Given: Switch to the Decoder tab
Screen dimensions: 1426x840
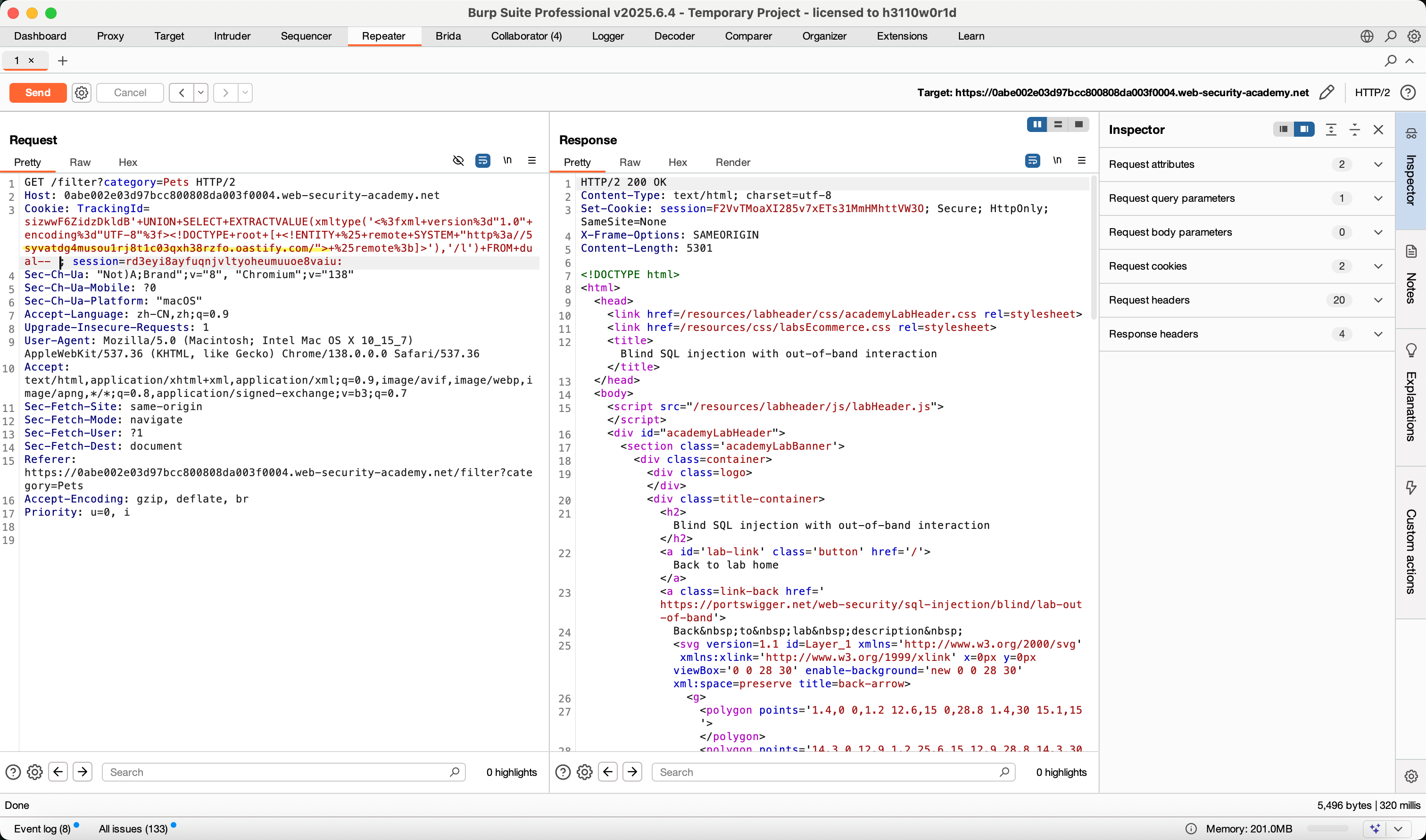Looking at the screenshot, I should (674, 36).
